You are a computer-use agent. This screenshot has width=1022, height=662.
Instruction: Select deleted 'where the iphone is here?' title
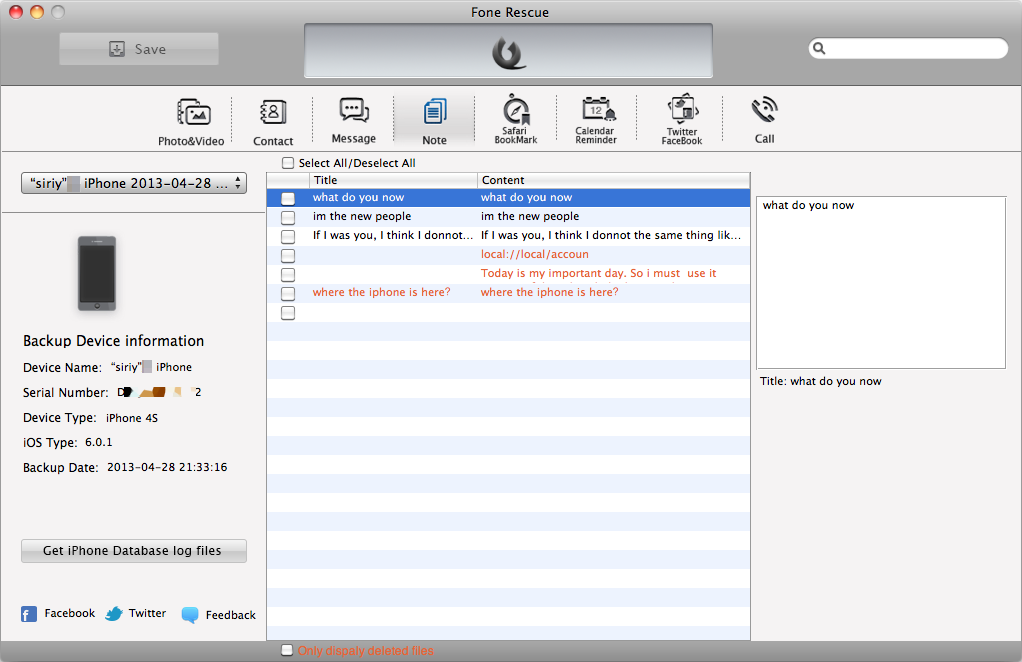pos(381,292)
